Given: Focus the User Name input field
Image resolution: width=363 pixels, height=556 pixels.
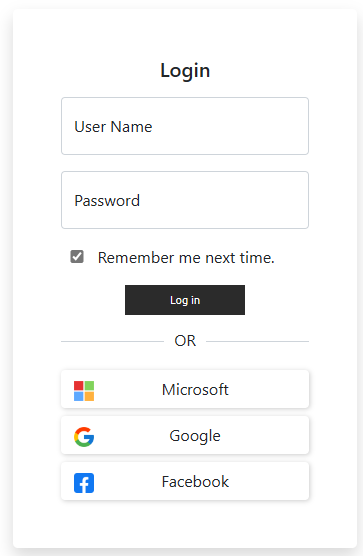Looking at the screenshot, I should point(185,126).
